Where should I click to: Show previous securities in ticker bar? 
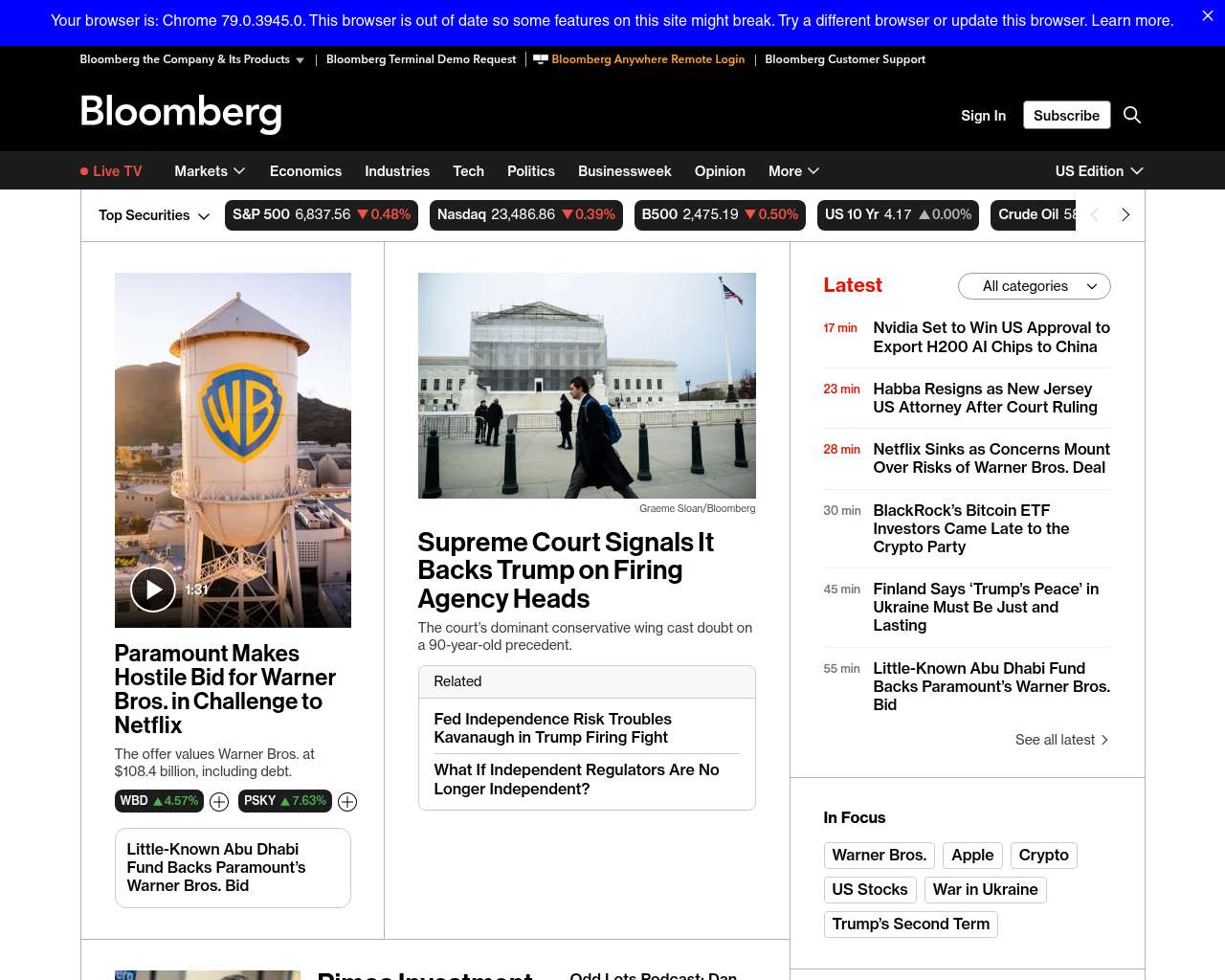(1095, 214)
